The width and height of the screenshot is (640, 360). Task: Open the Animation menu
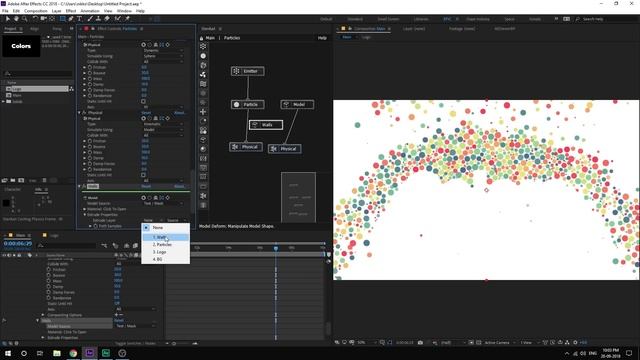(x=90, y=11)
